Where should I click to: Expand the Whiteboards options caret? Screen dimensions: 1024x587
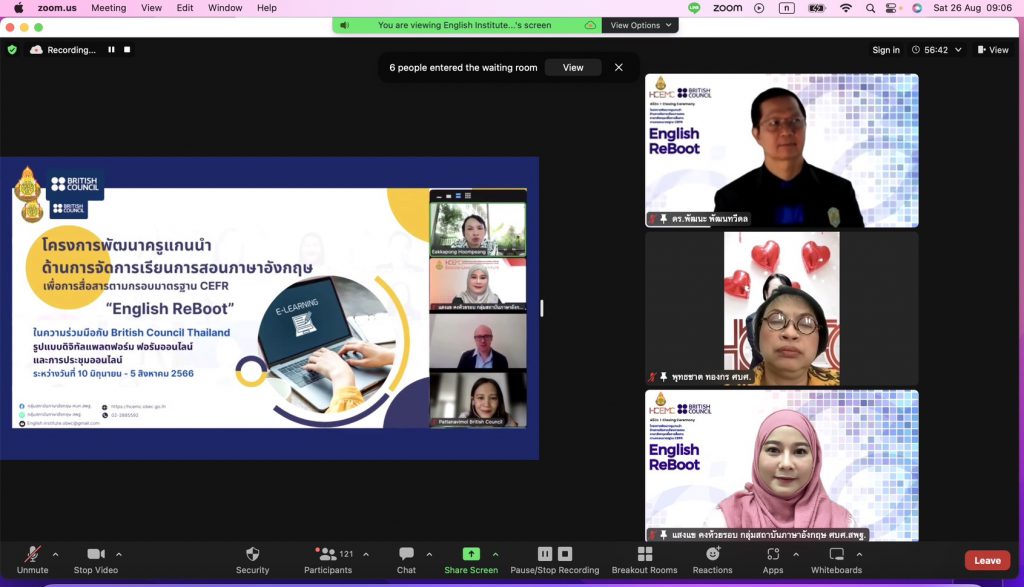[859, 554]
